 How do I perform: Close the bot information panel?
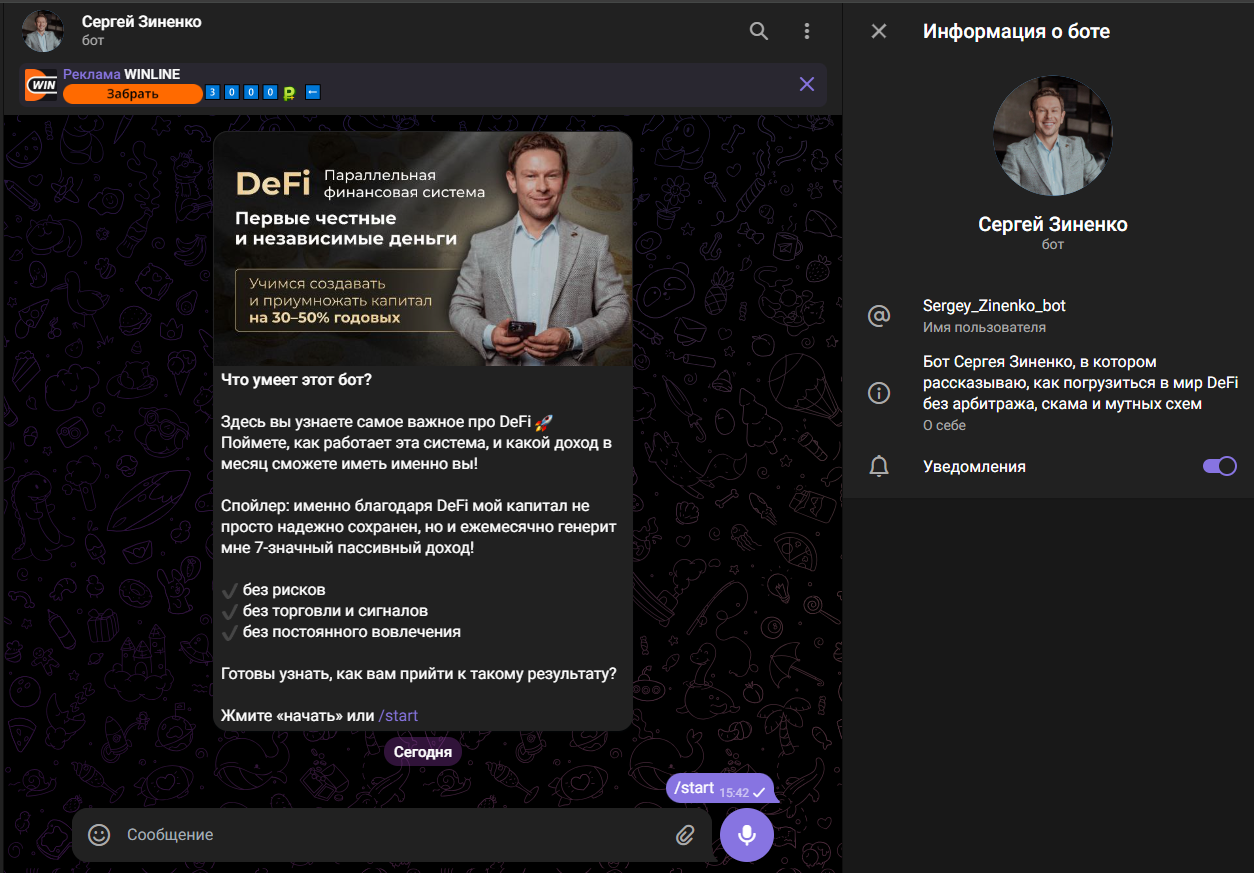879,31
